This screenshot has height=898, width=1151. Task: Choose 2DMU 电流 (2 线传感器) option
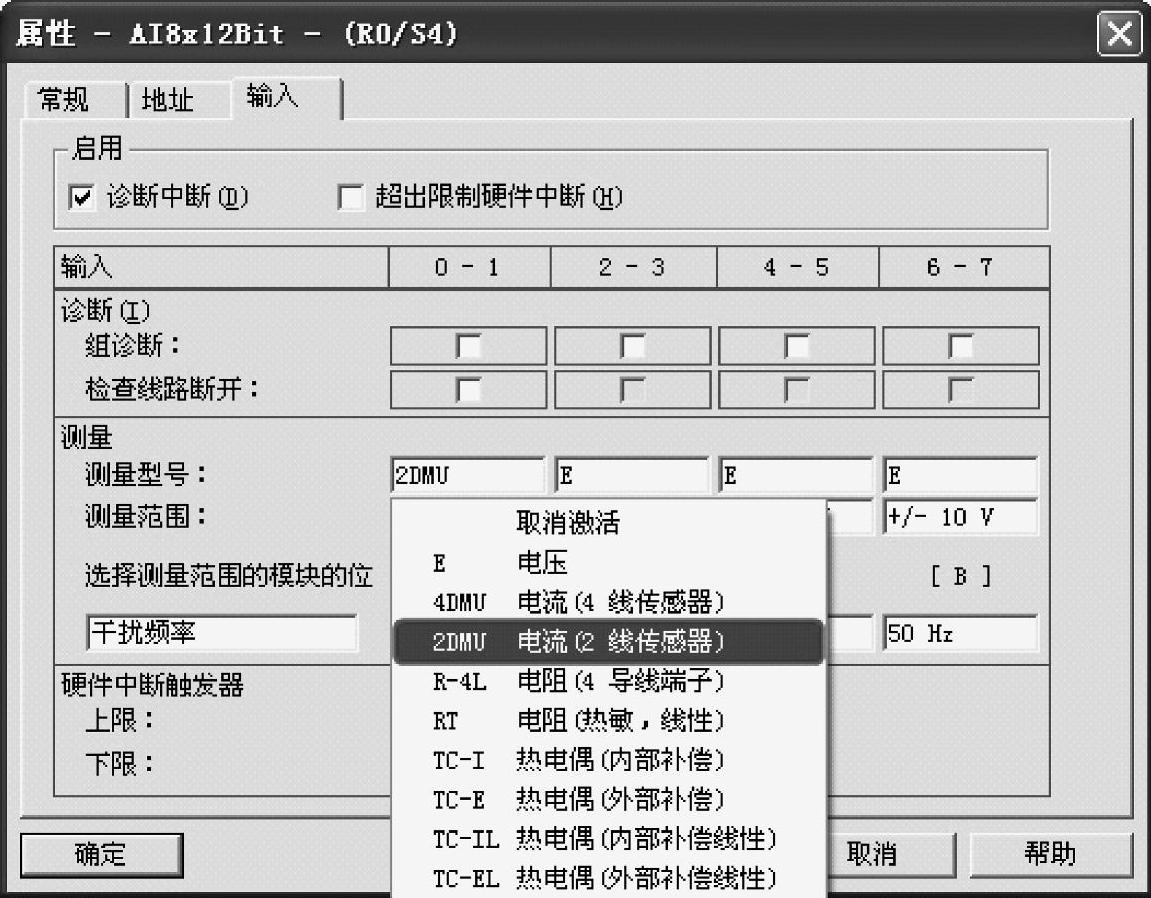click(609, 642)
